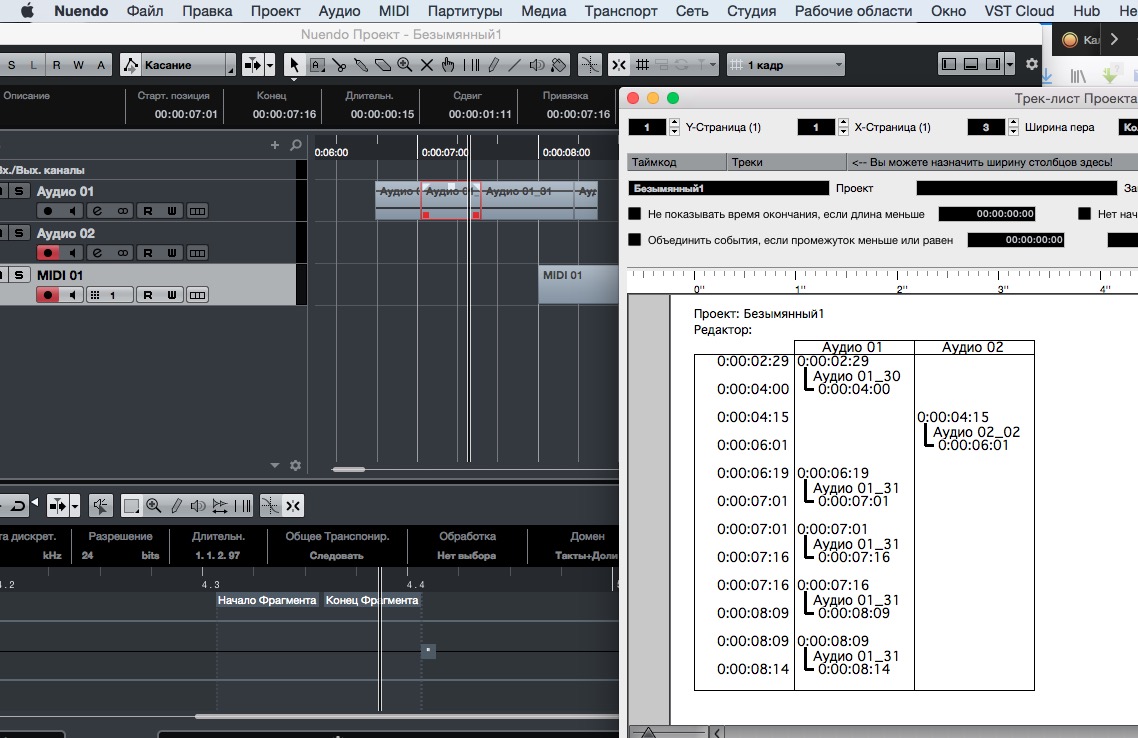Screen dimensions: 1138x738
Task: Open the Транспорт menu
Action: pos(621,11)
